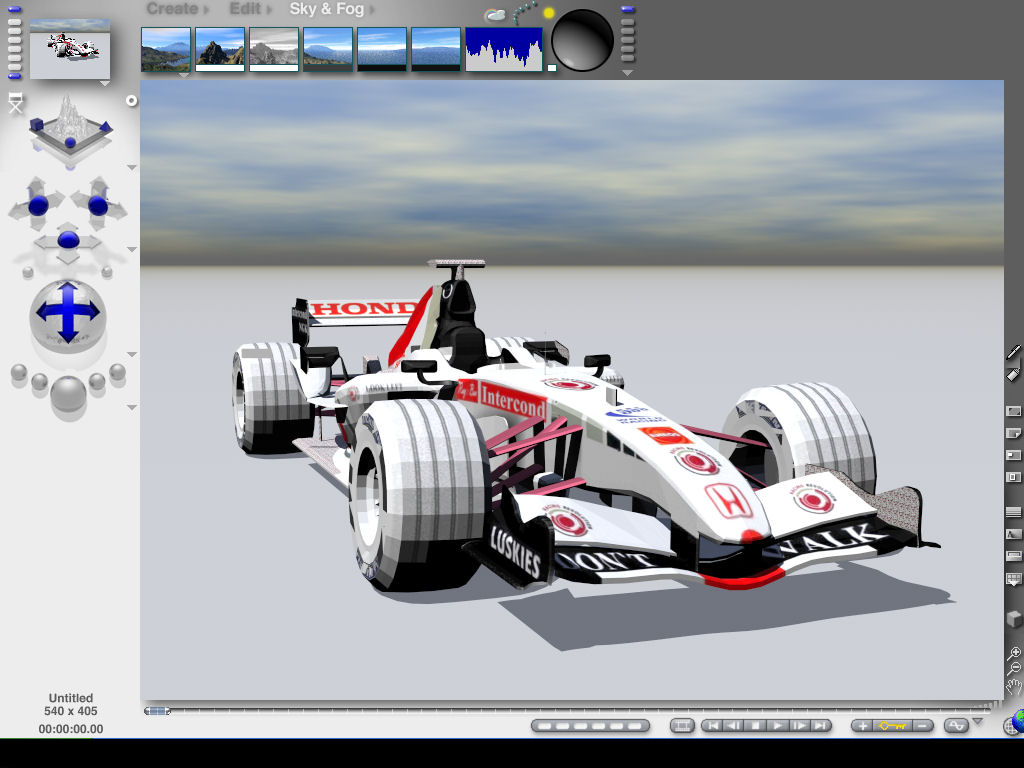Image resolution: width=1024 pixels, height=768 pixels.
Task: Click the grid with down arrow icon
Action: 1013,580
